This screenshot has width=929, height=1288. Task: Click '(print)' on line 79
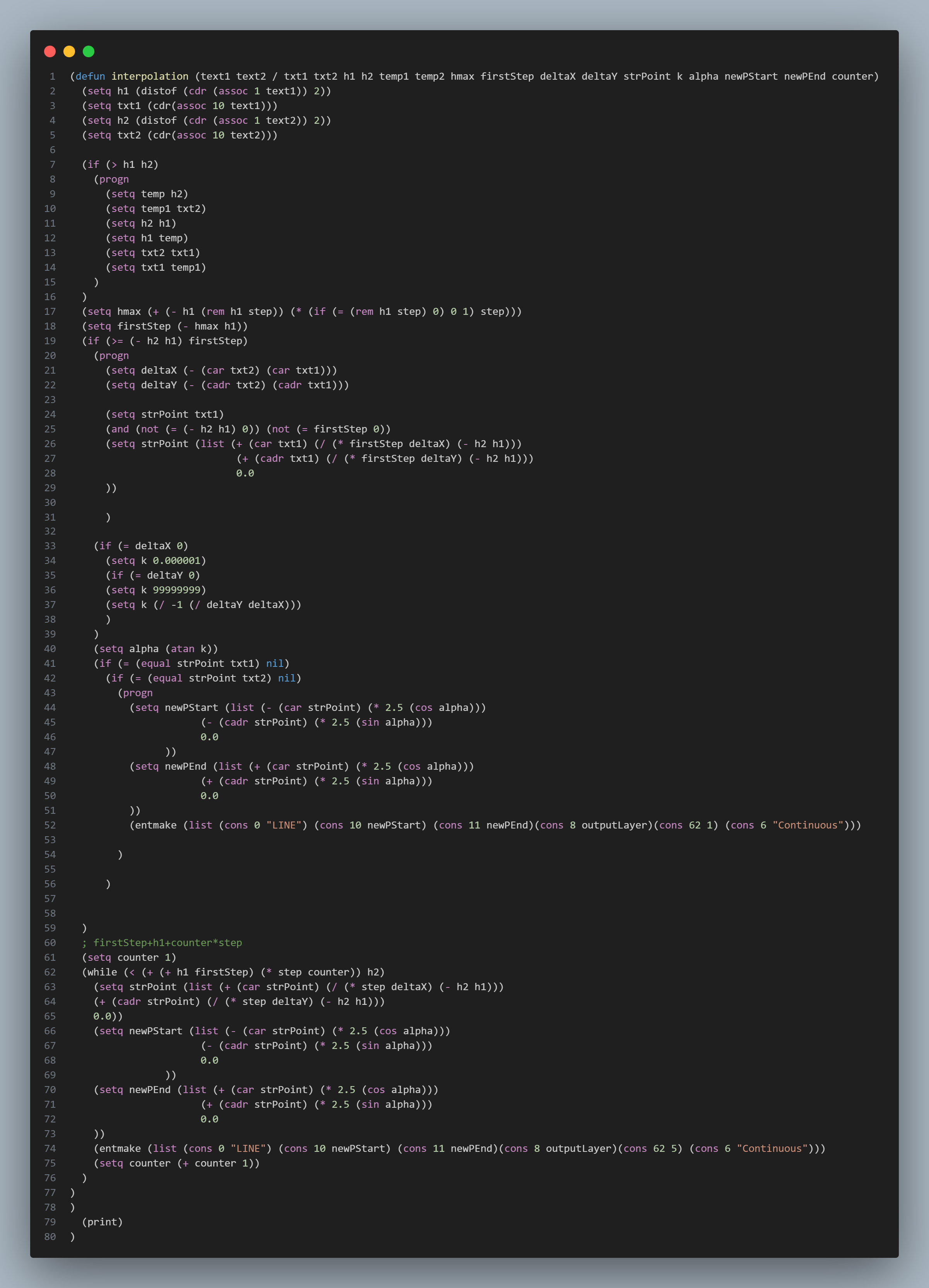pyautogui.click(x=102, y=1222)
